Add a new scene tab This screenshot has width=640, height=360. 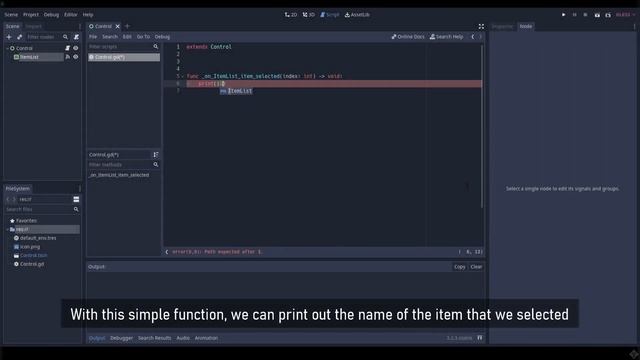[x=127, y=26]
